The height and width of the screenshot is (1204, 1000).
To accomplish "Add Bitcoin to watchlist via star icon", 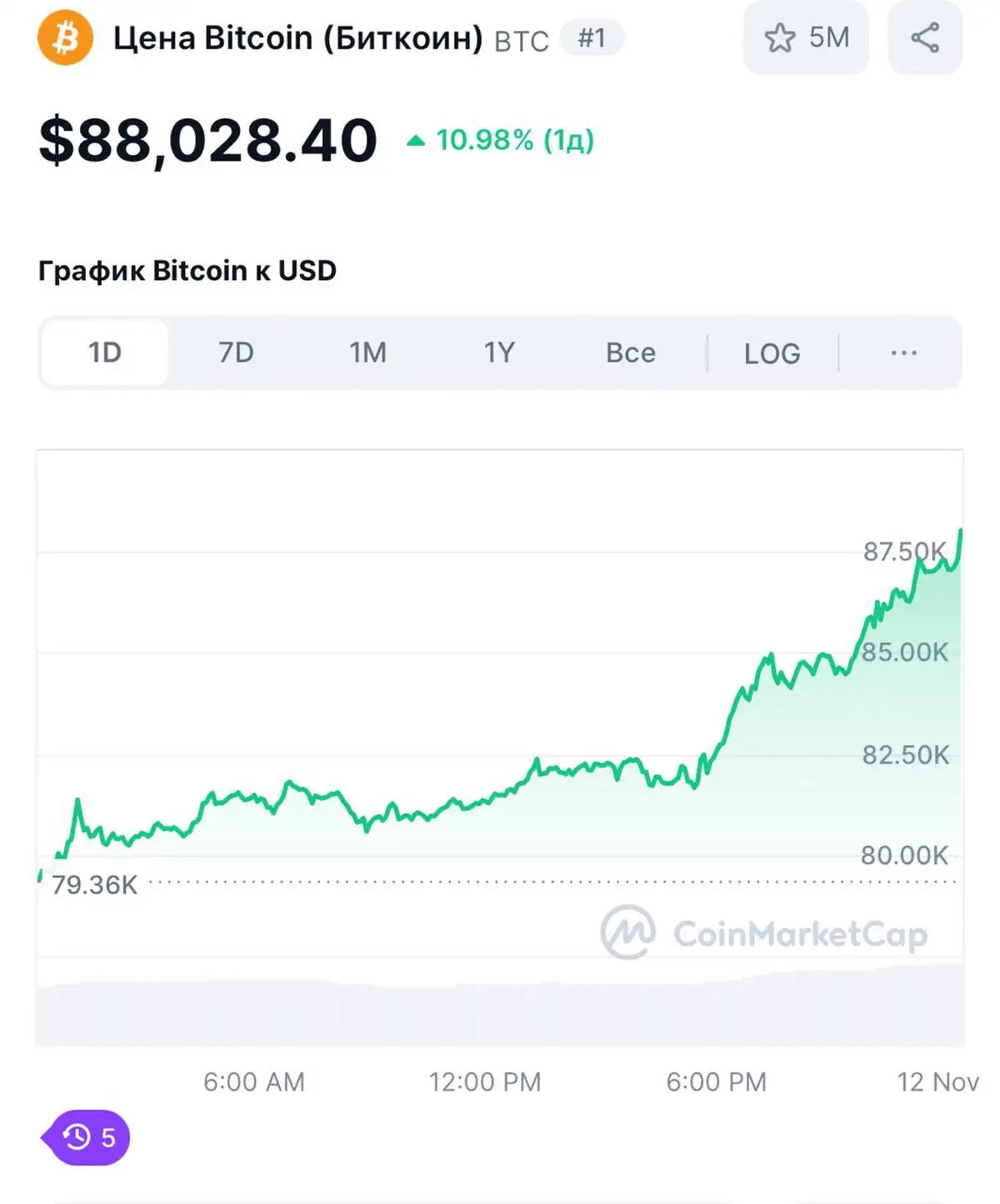I will pos(781,38).
